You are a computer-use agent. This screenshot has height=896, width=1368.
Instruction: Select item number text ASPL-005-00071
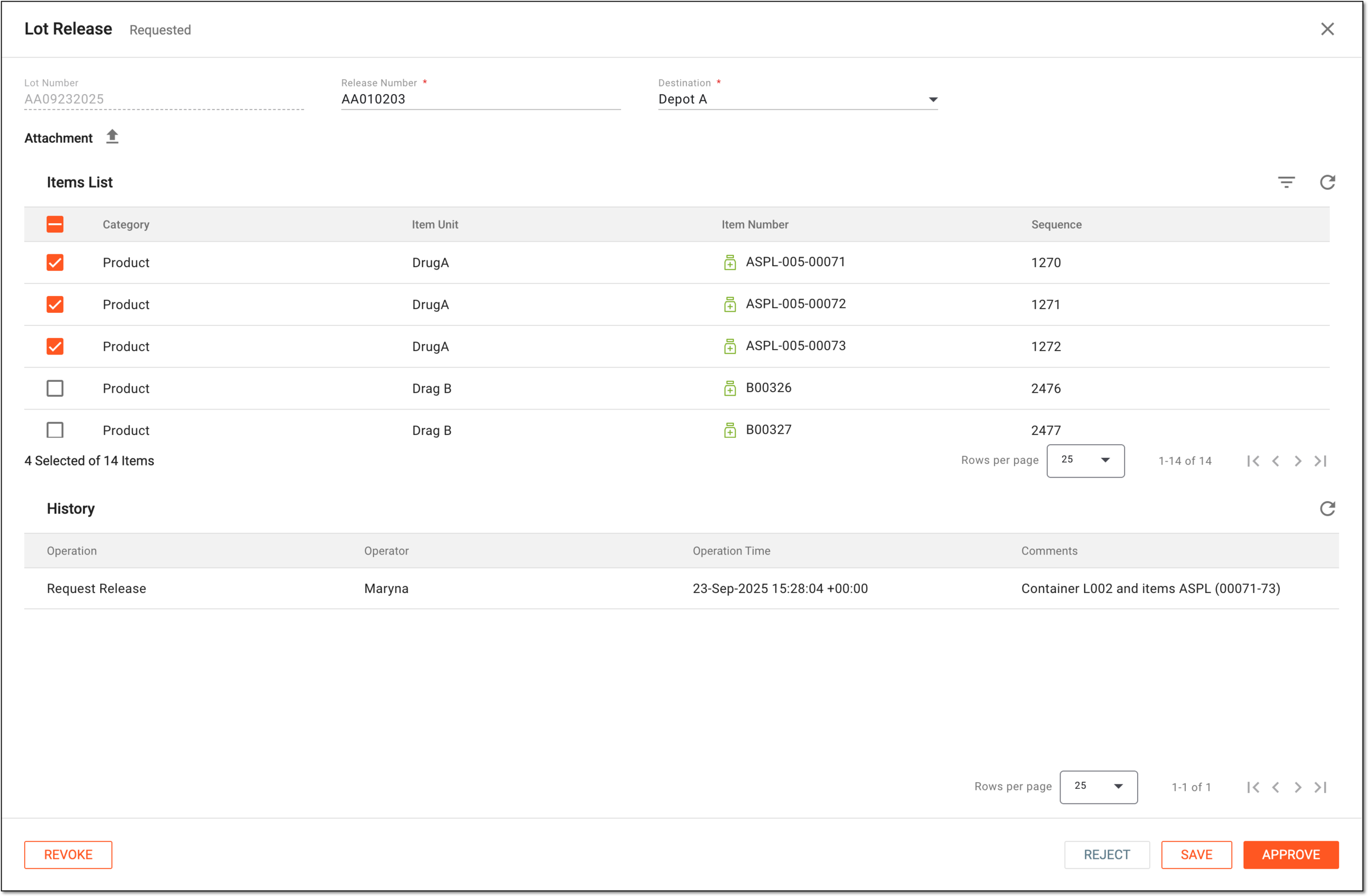[x=796, y=262]
